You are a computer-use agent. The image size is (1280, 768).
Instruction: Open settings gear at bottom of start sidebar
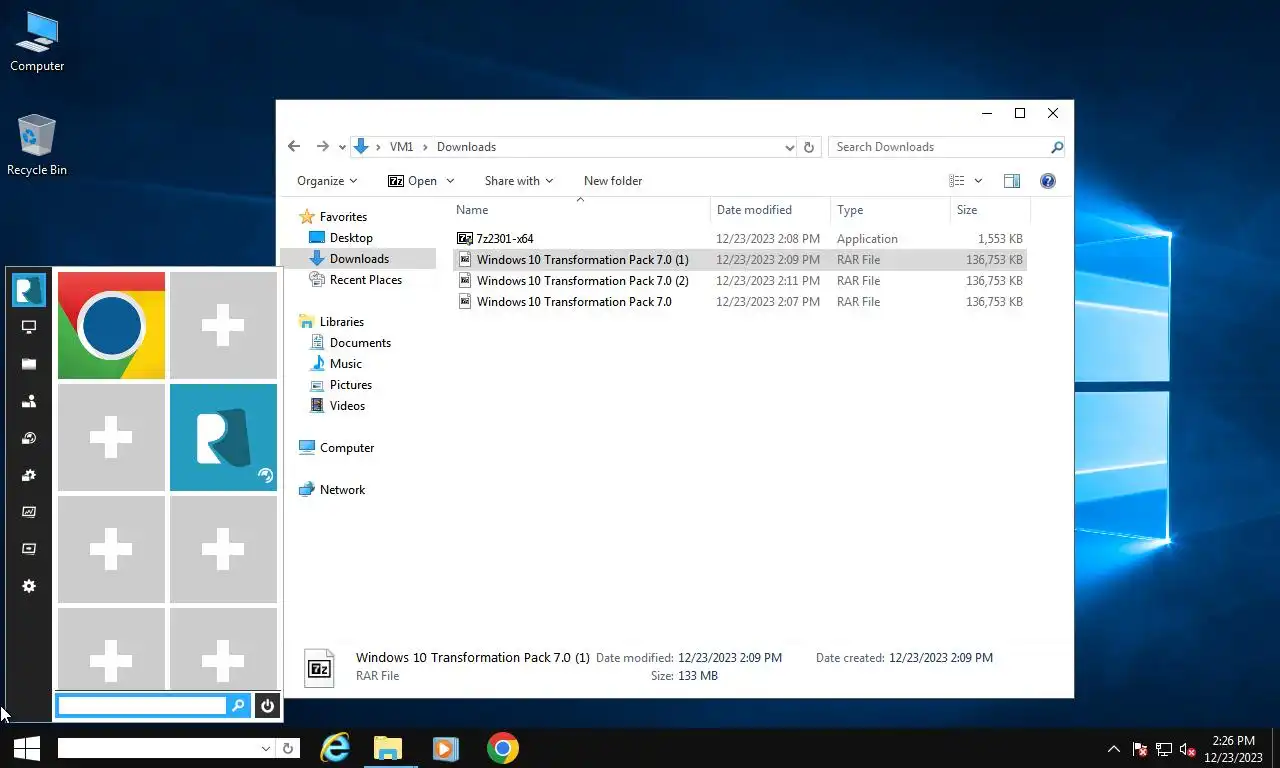pyautogui.click(x=29, y=586)
